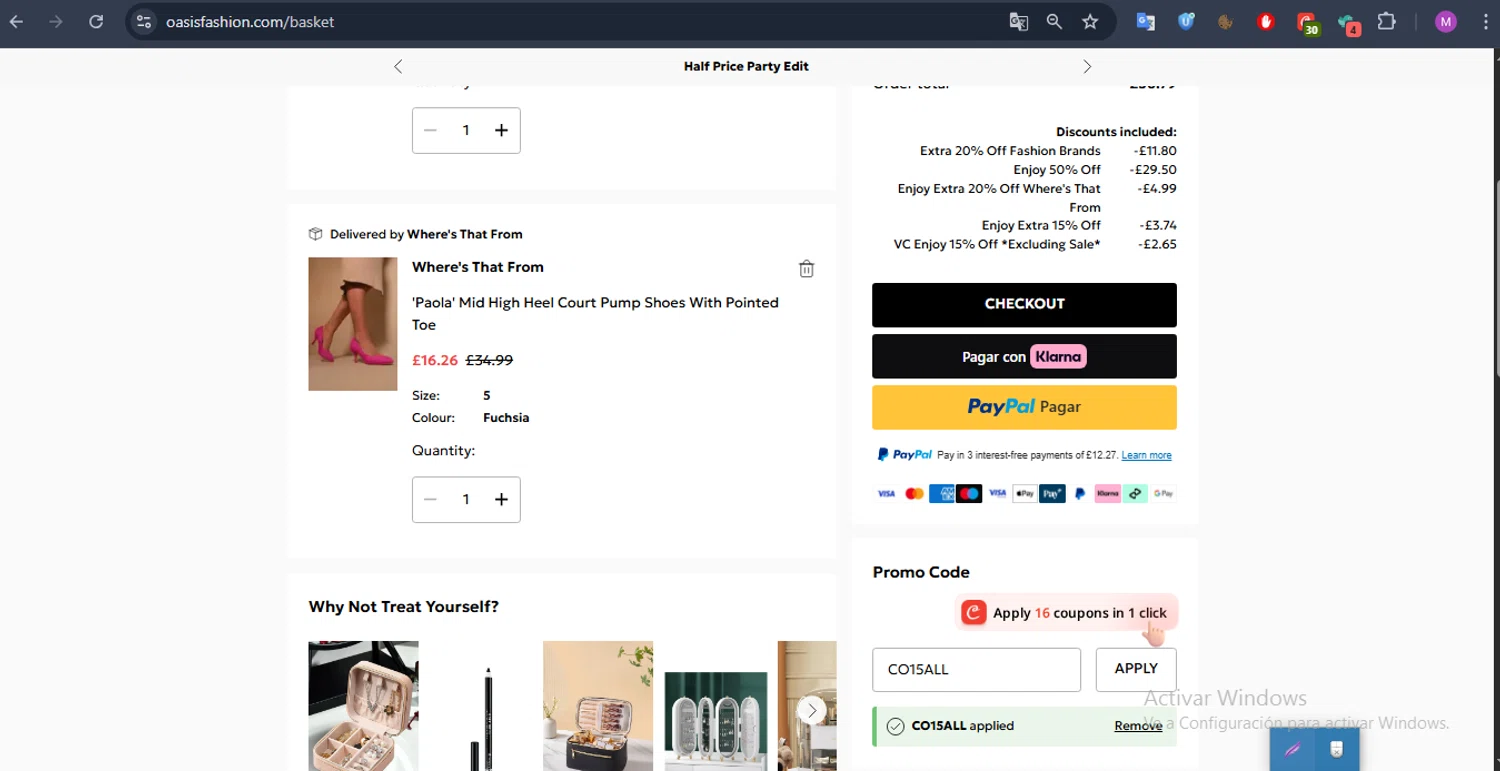The height and width of the screenshot is (771, 1500).
Task: Click the American Express payment icon
Action: pos(941,493)
